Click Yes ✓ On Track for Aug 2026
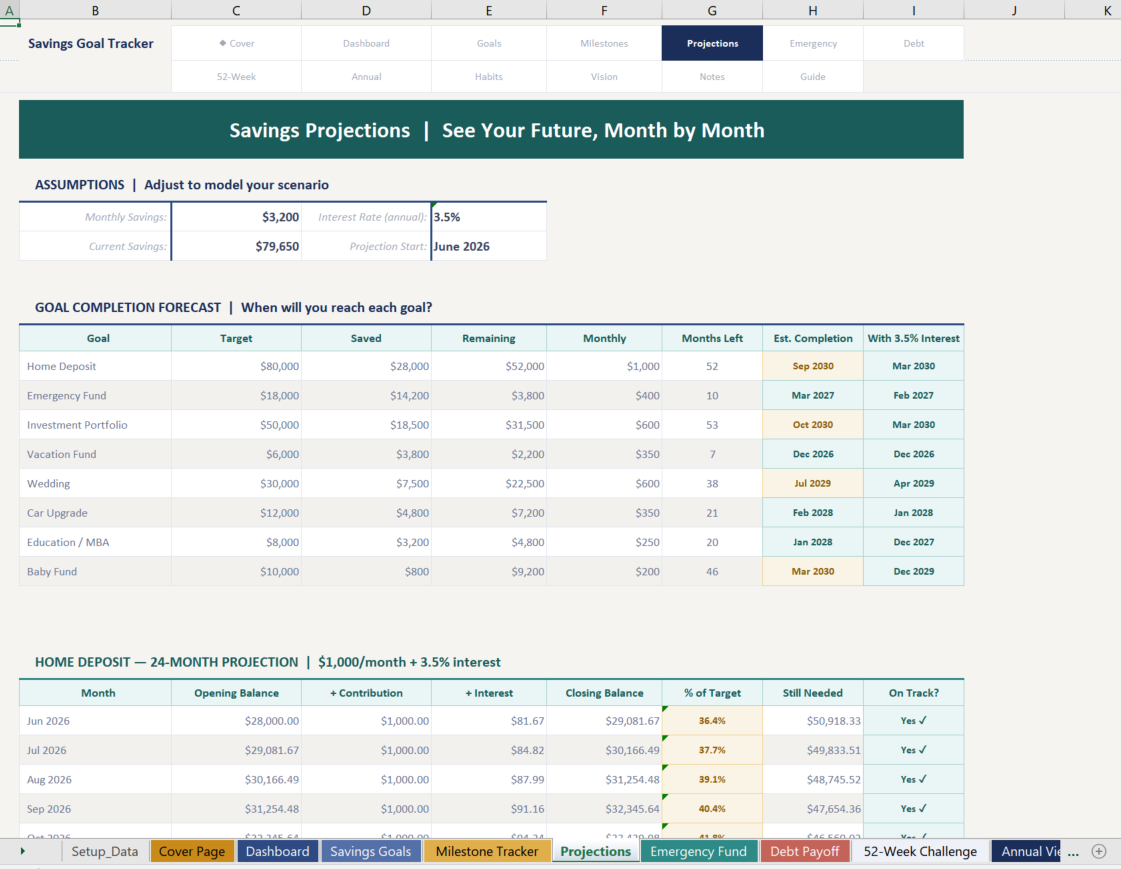The height and width of the screenshot is (869, 1121). pyautogui.click(x=914, y=780)
